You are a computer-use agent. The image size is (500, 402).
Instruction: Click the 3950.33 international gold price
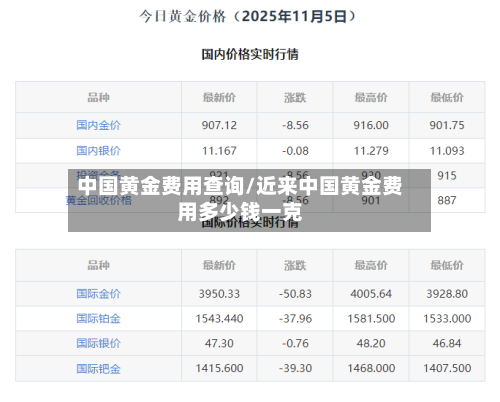click(x=219, y=294)
